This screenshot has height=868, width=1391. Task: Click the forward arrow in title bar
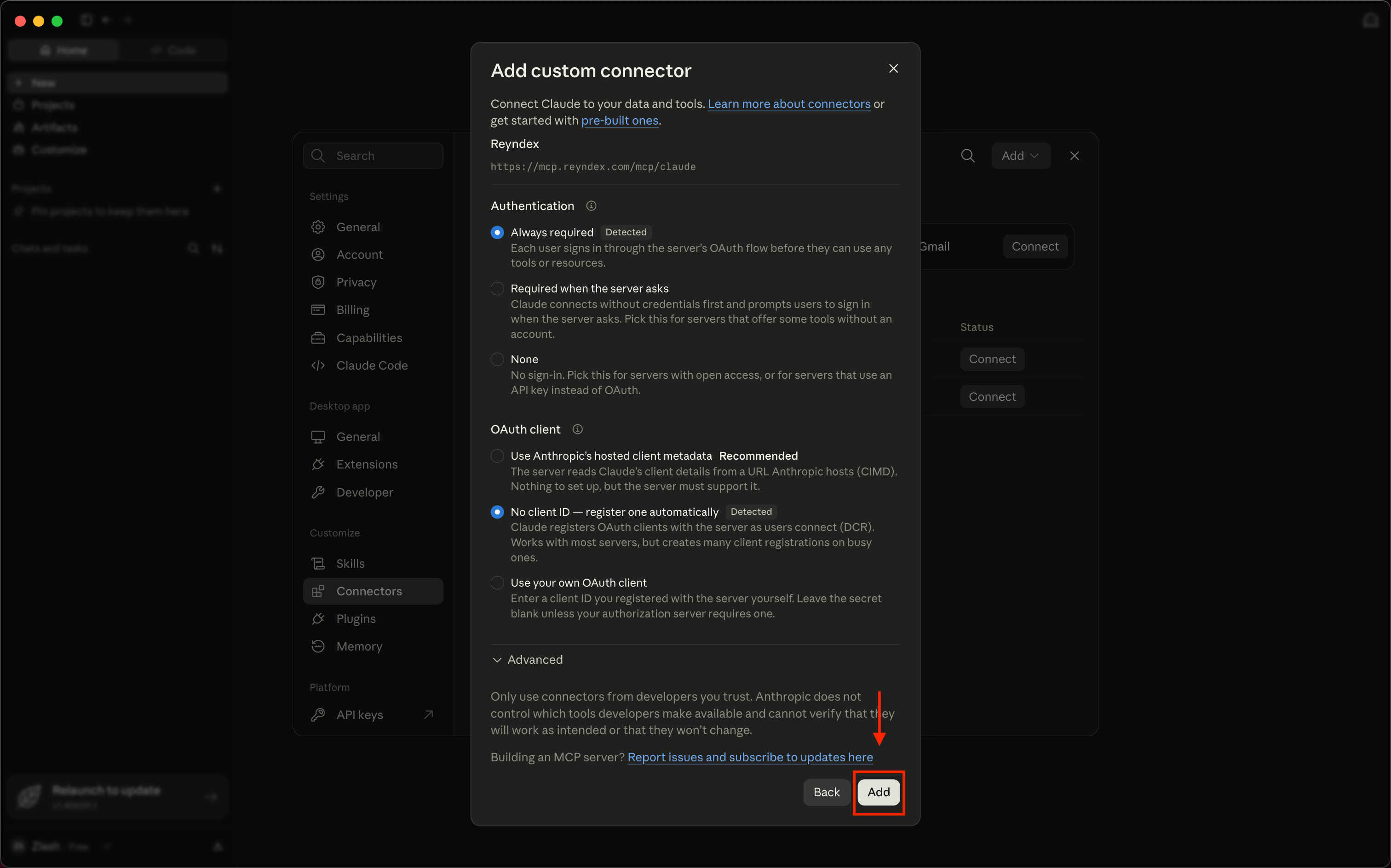point(127,20)
